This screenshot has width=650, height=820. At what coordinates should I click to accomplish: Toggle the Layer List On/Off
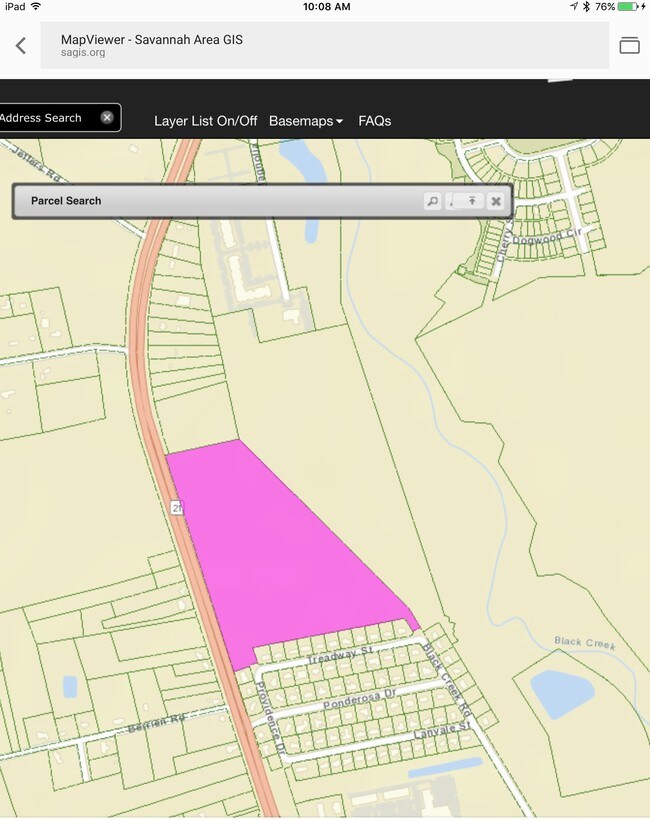pyautogui.click(x=205, y=121)
